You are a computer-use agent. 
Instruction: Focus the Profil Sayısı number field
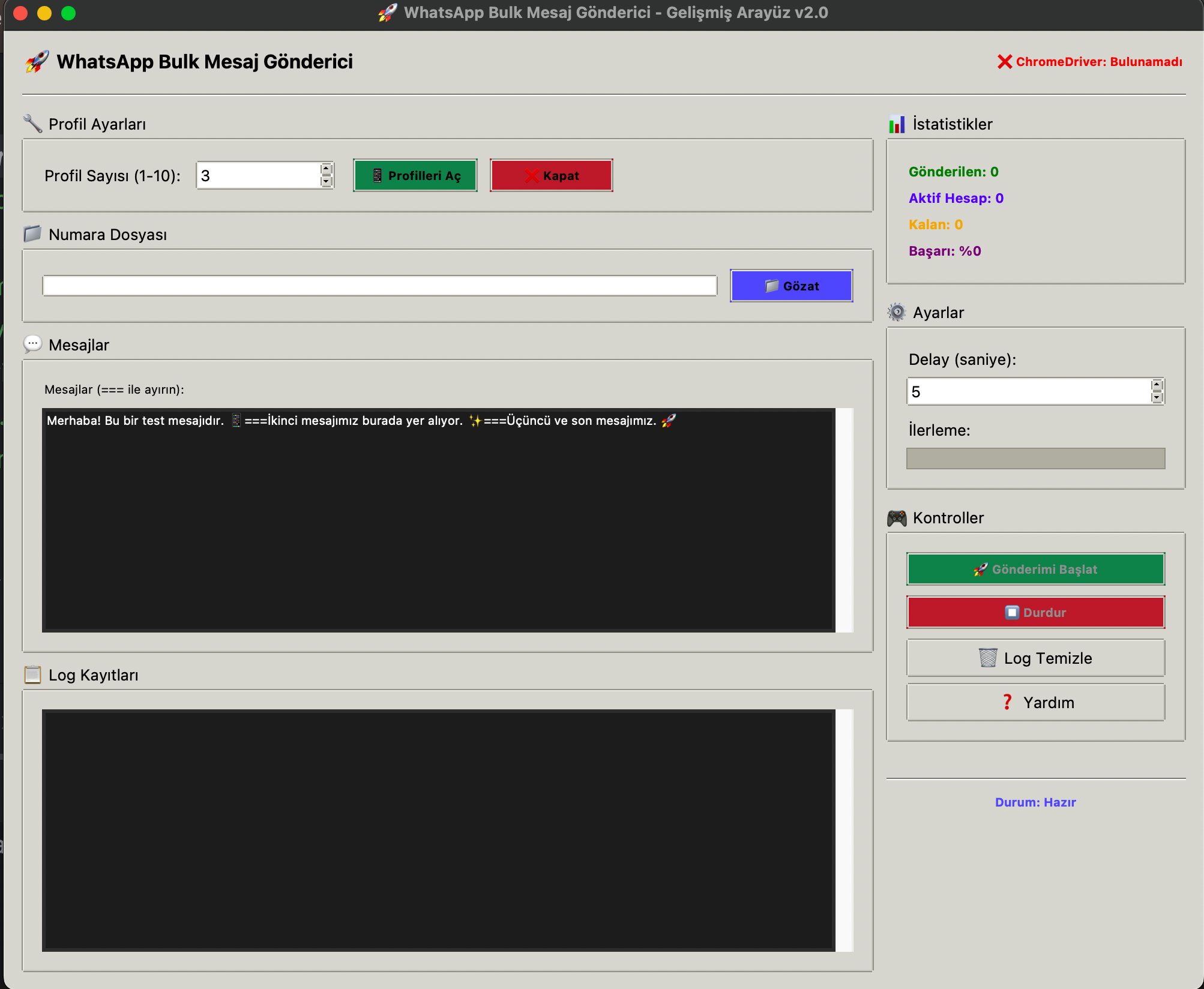point(259,175)
